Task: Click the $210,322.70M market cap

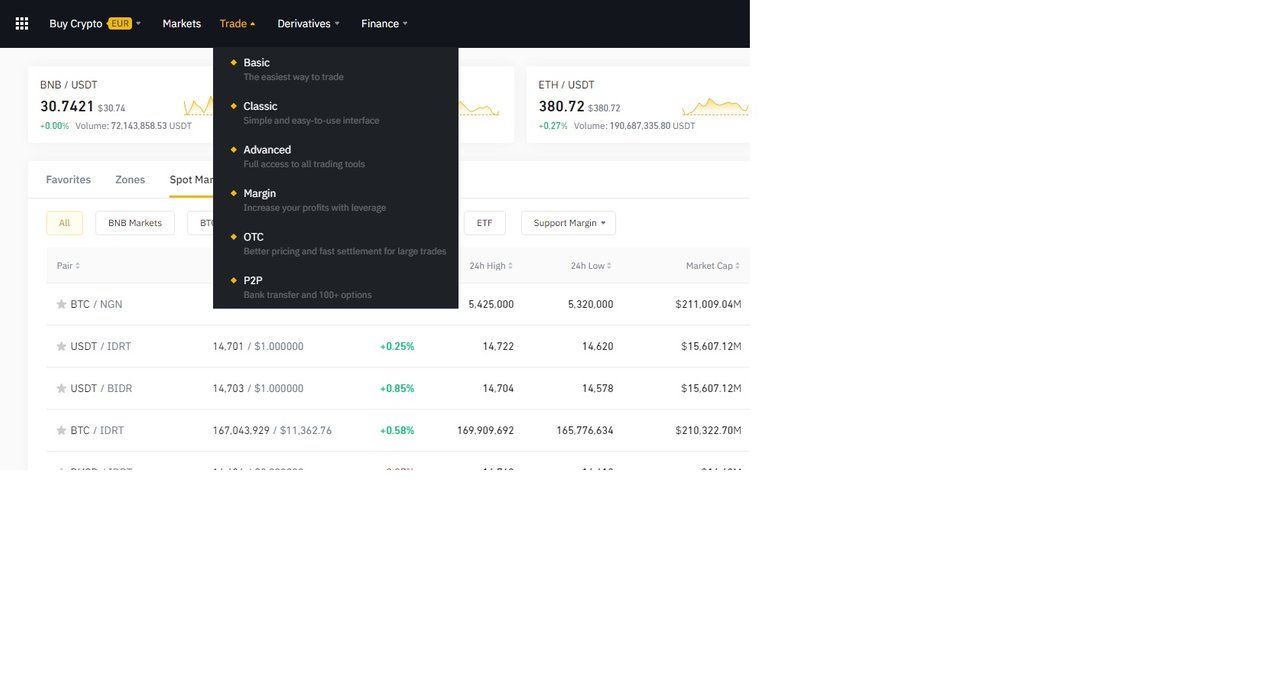Action: coord(708,430)
